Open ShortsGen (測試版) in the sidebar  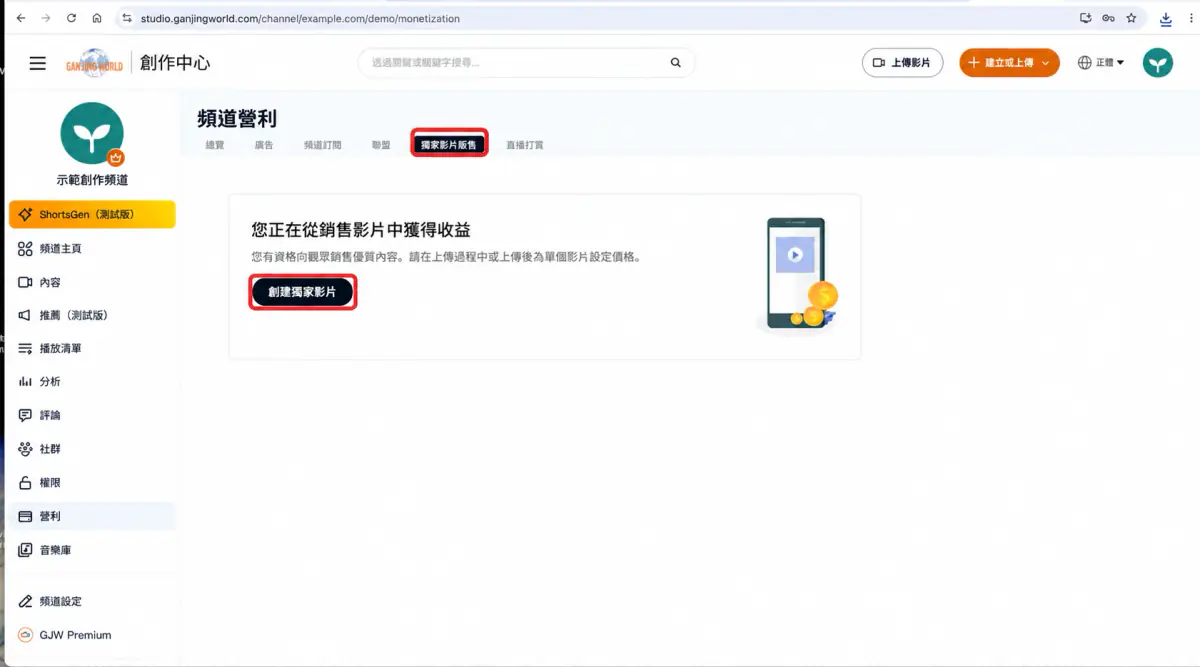tap(92, 214)
